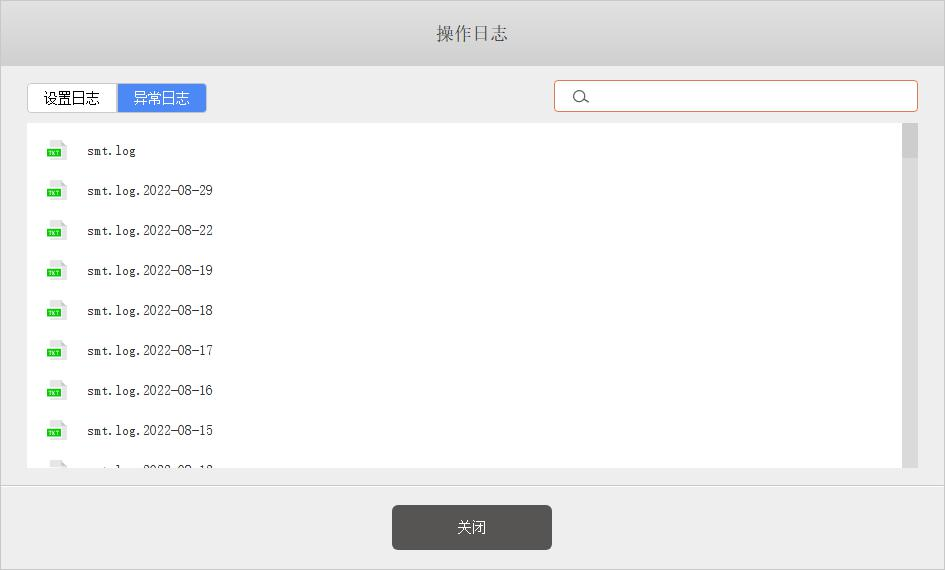Click the magnifier search icon

(x=580, y=97)
